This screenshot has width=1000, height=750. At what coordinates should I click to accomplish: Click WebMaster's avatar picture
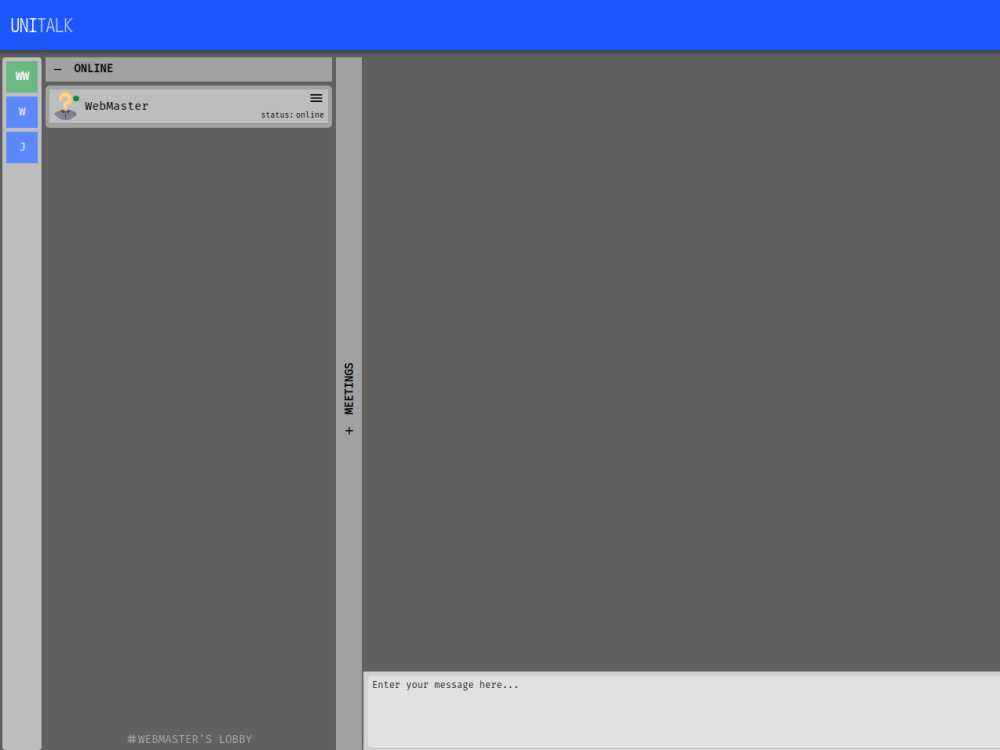pos(66,106)
